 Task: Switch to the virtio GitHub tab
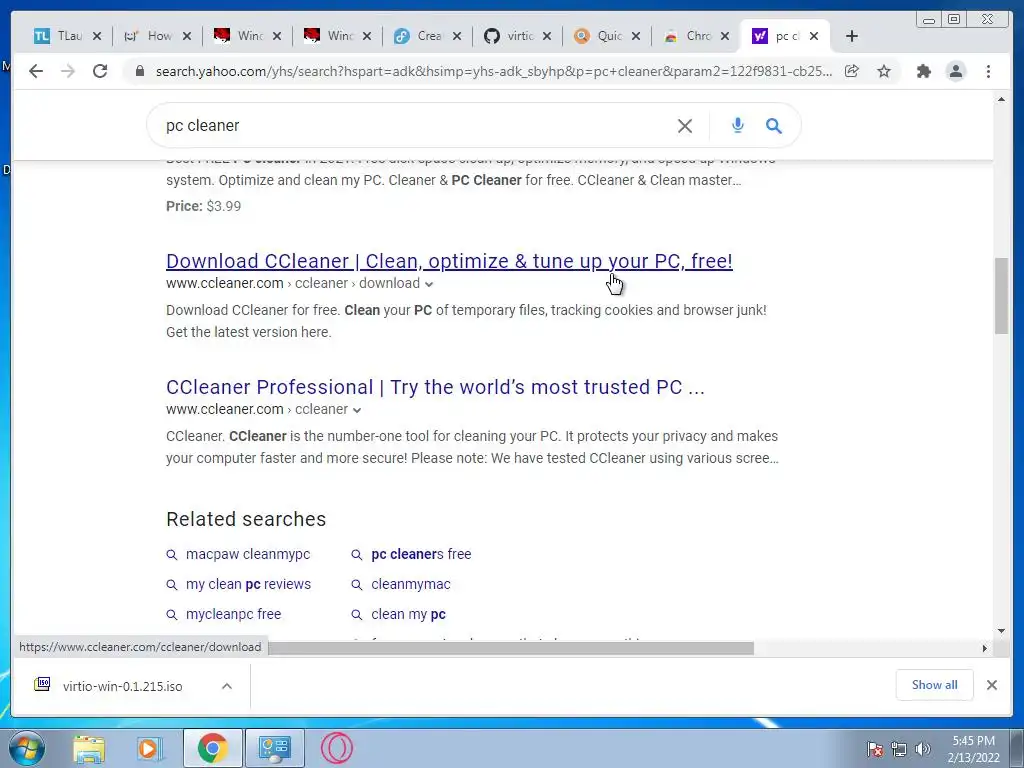511,36
